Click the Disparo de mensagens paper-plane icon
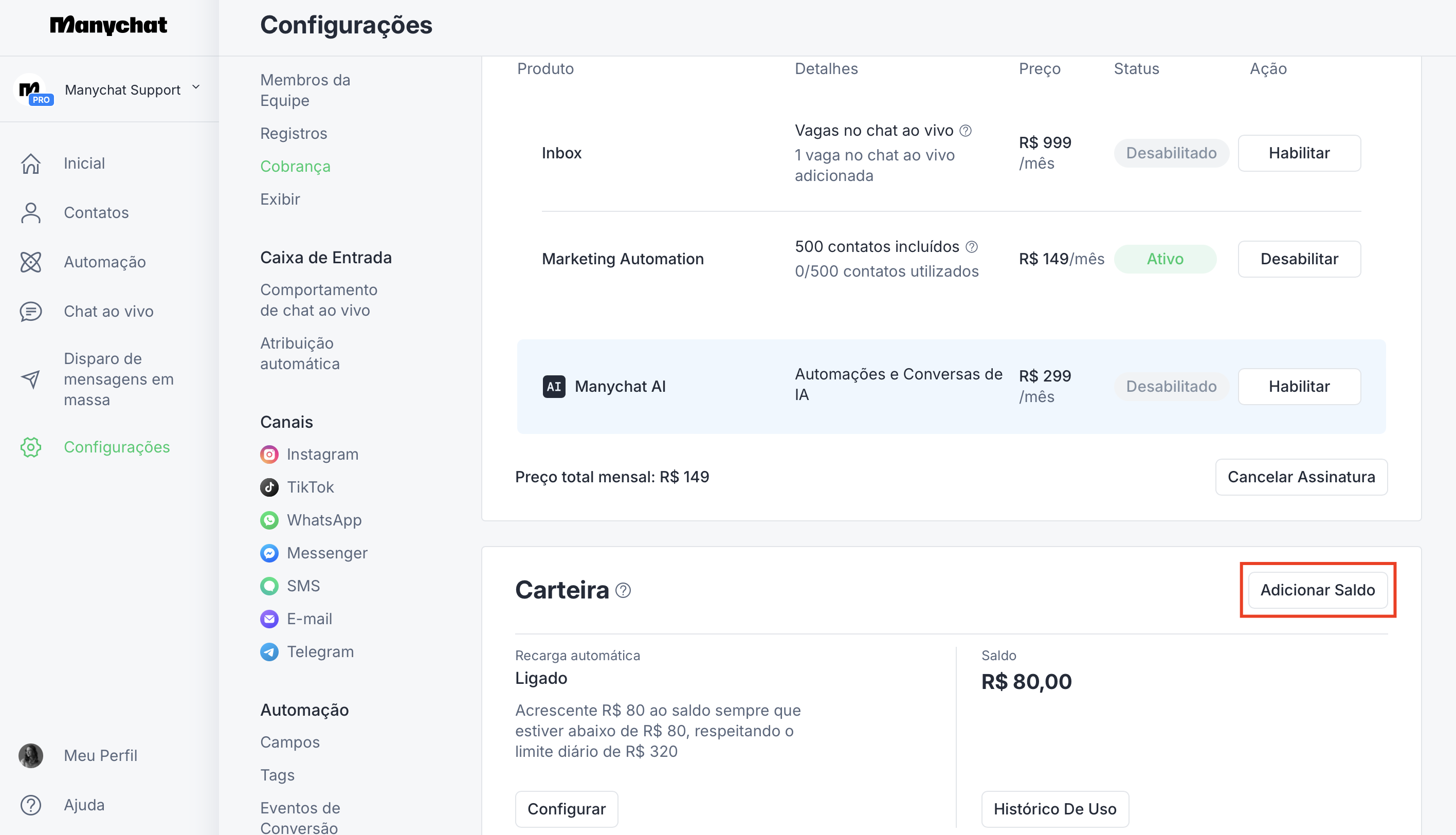1456x835 pixels. click(31, 379)
